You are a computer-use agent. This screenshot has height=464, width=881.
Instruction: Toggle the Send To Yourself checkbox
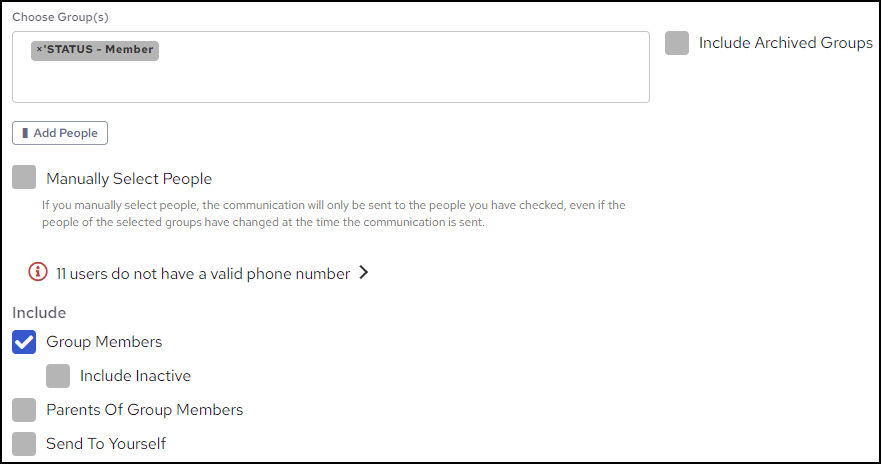pos(24,443)
